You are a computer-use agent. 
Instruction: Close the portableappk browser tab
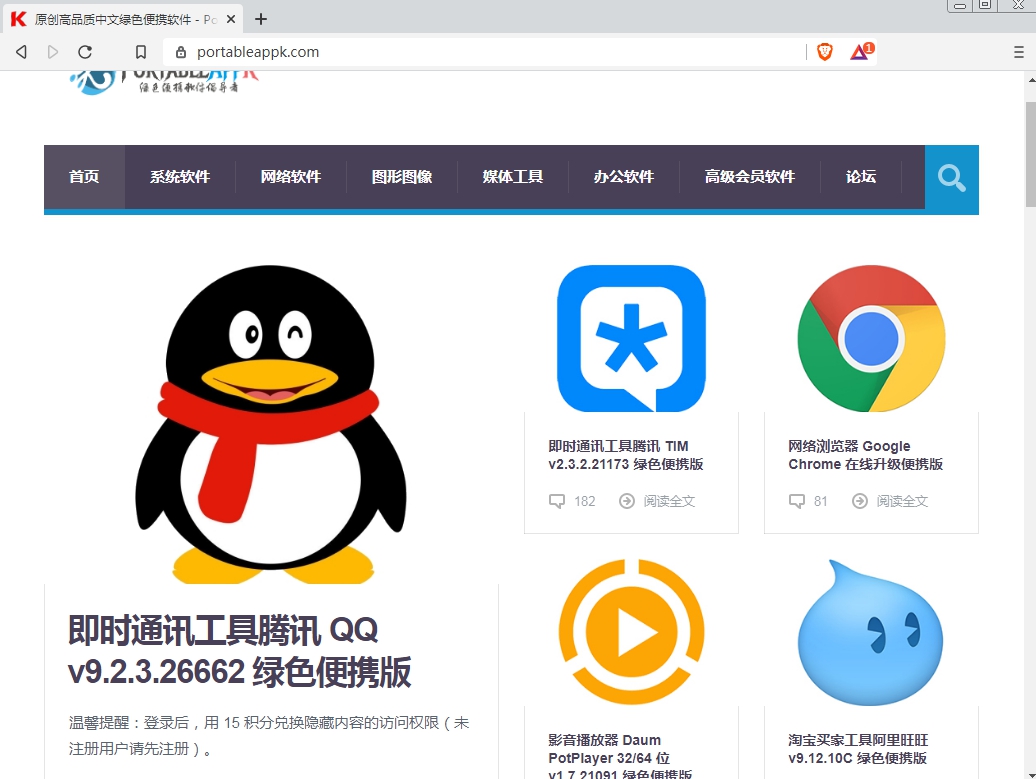pyautogui.click(x=231, y=19)
